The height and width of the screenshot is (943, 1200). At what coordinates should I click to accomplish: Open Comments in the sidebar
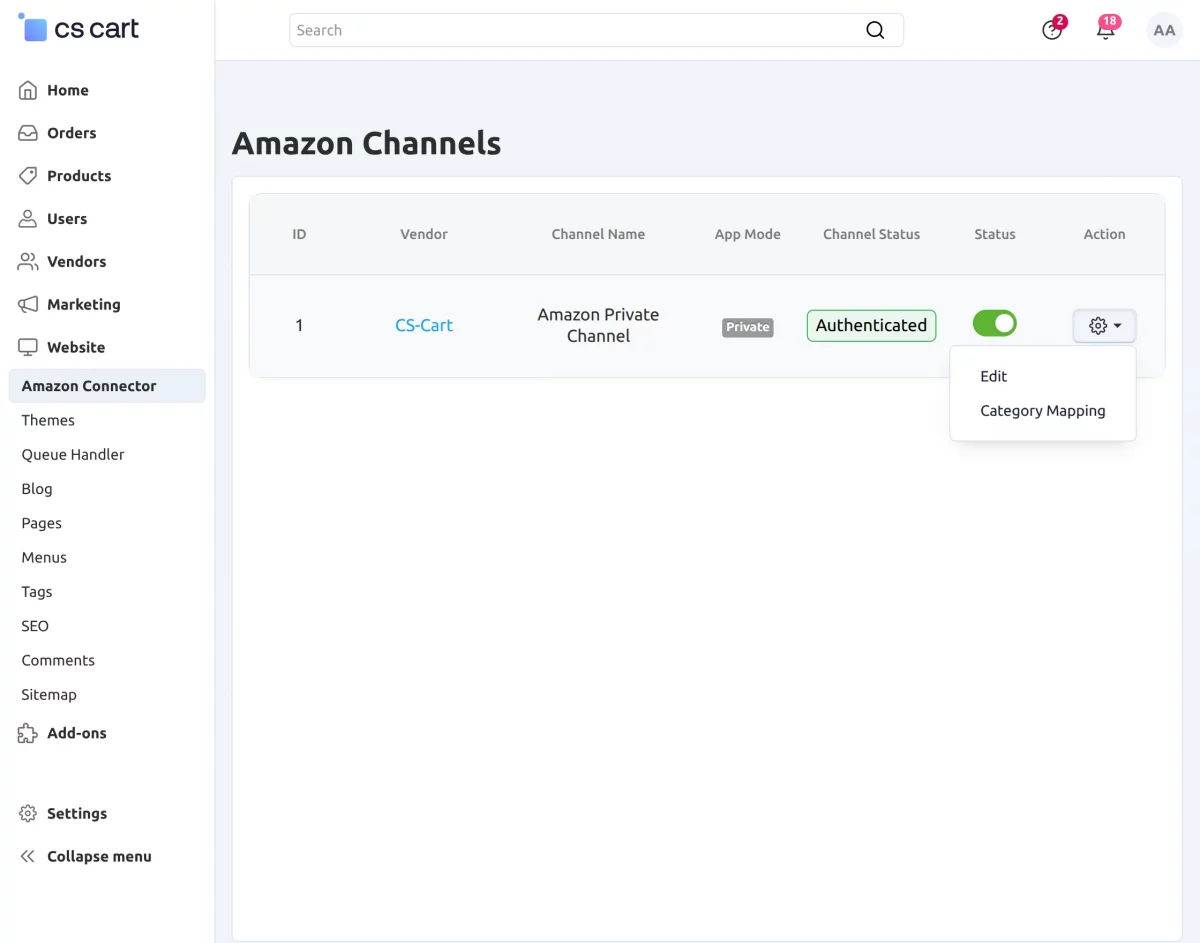pyautogui.click(x=58, y=661)
